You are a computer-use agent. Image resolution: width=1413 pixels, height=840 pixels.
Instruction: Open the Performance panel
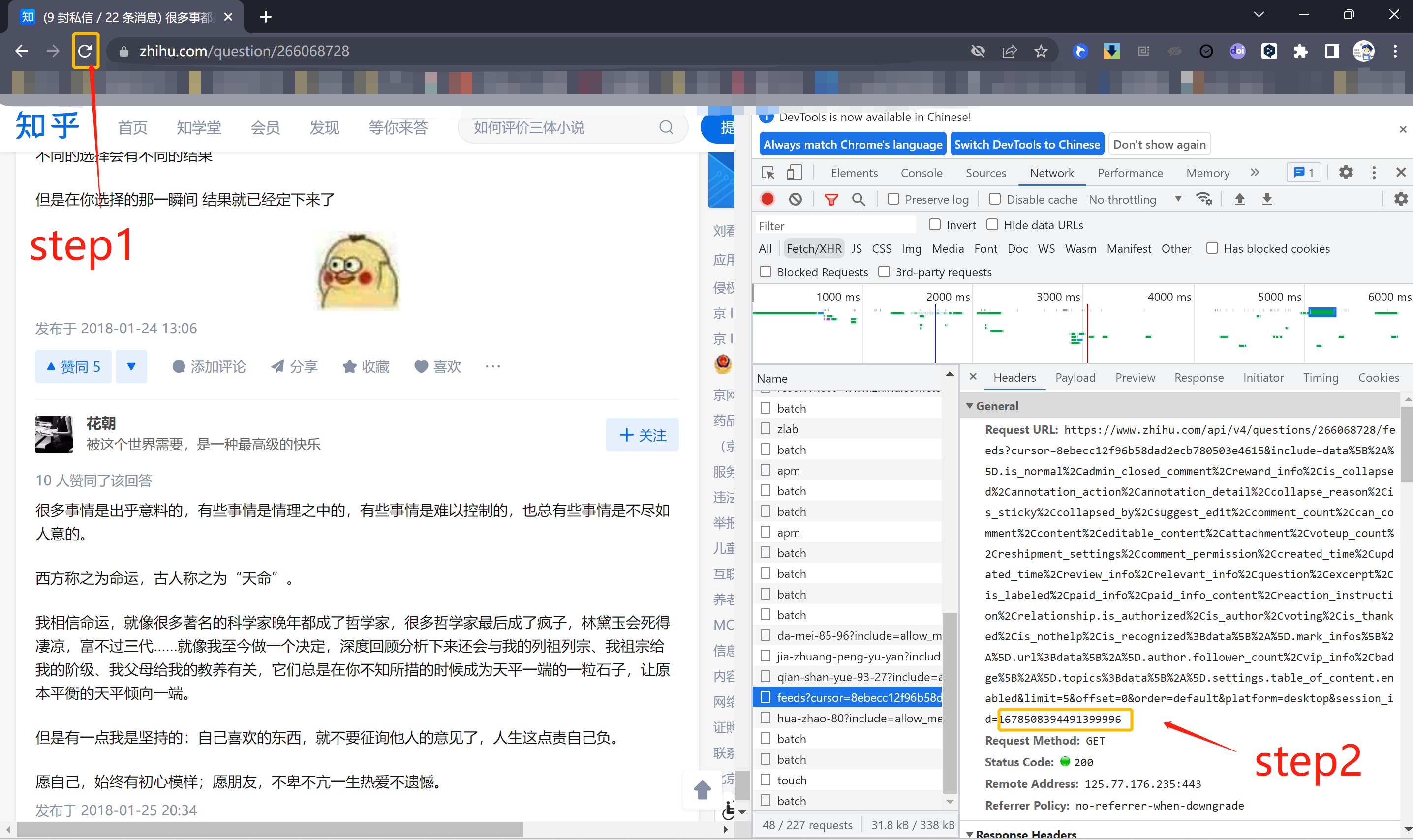pos(1130,173)
